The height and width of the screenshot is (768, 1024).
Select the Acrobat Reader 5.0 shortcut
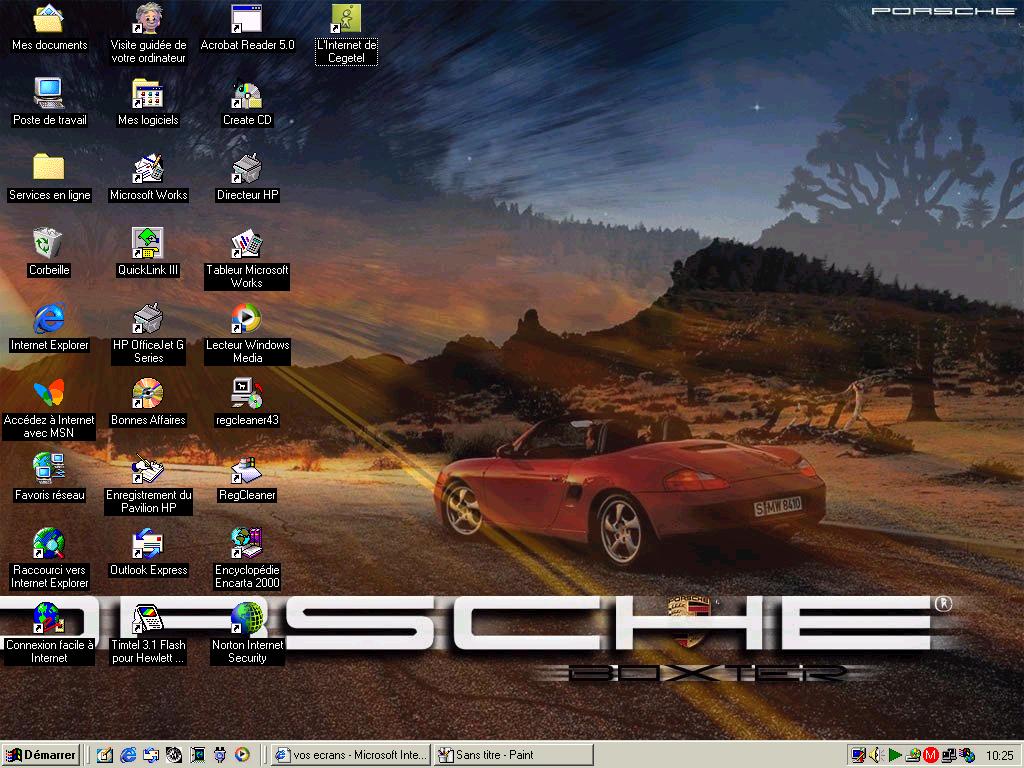click(x=247, y=19)
